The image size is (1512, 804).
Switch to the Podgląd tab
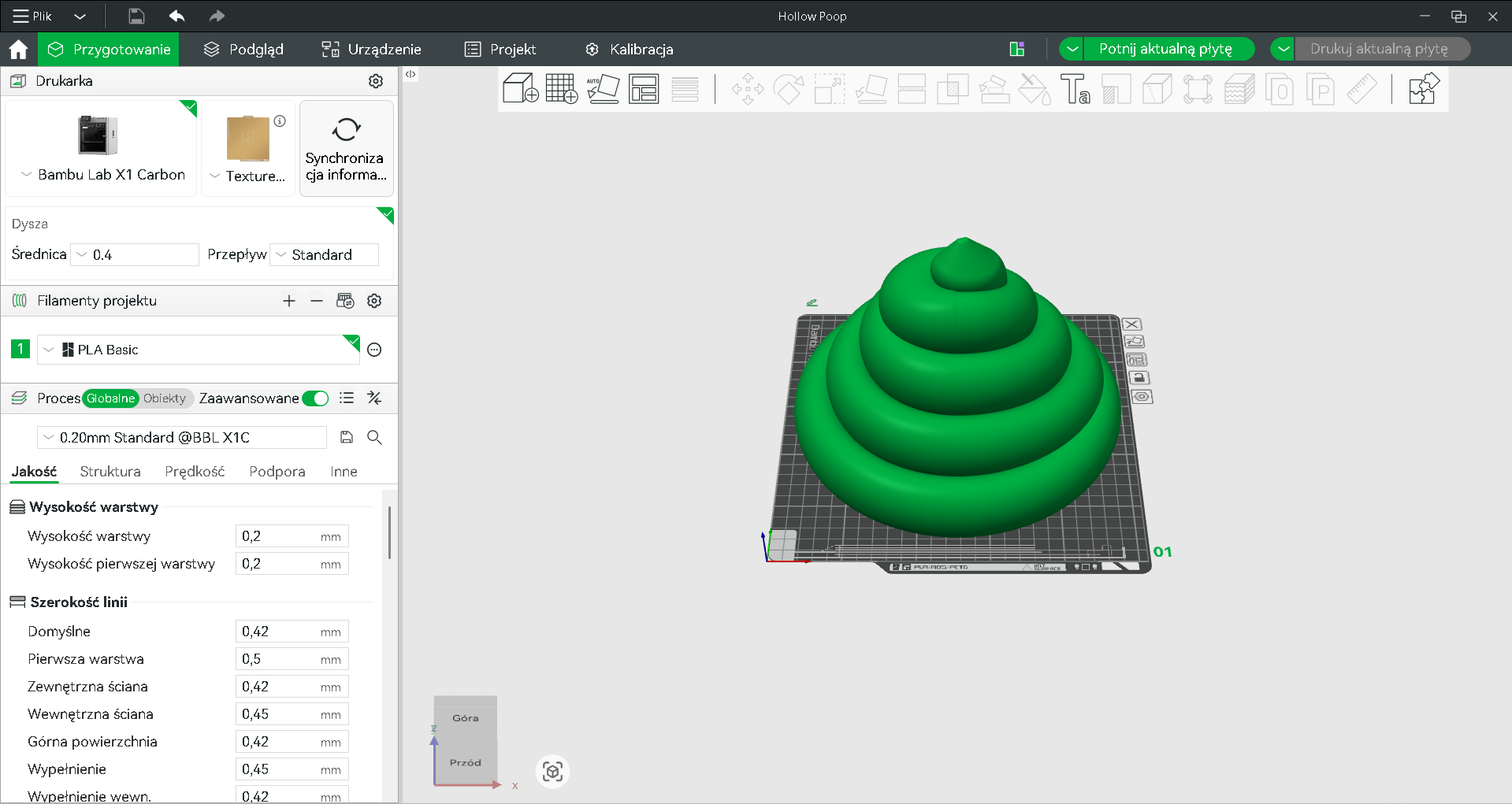[x=243, y=49]
